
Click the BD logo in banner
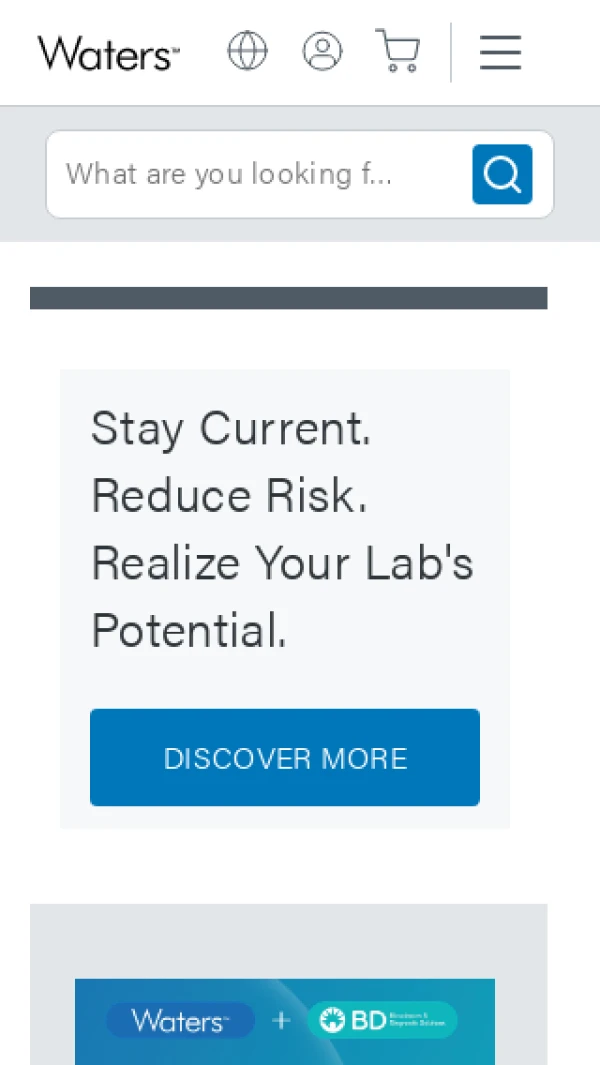(x=382, y=1020)
